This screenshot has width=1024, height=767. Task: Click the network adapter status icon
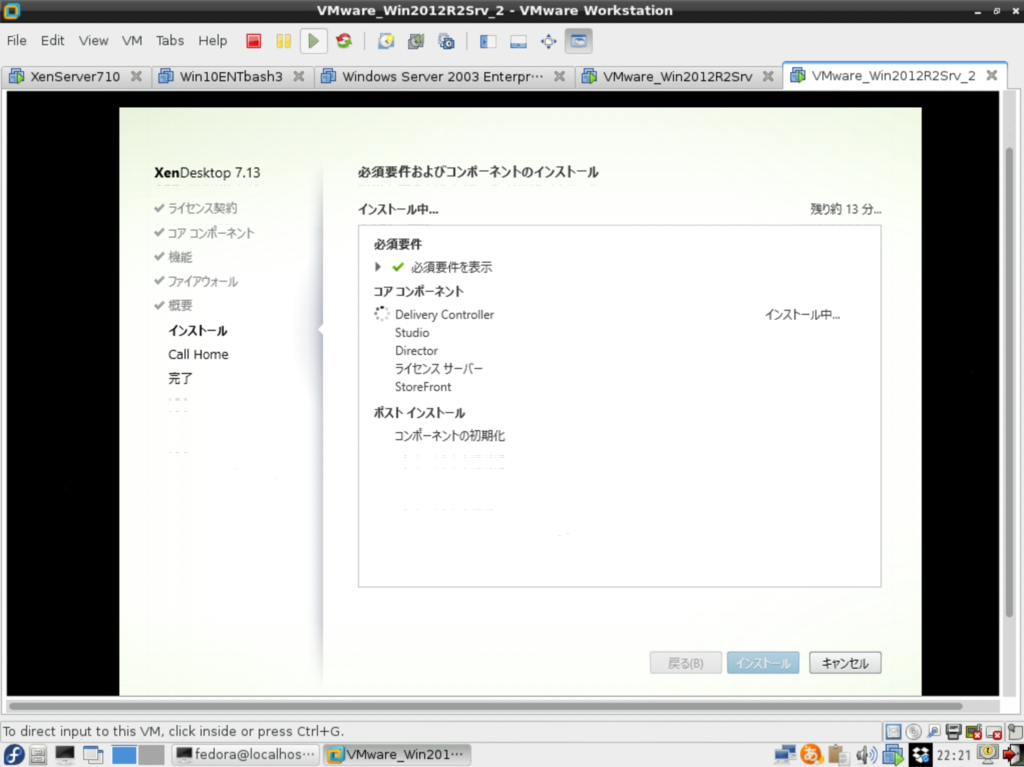click(933, 732)
